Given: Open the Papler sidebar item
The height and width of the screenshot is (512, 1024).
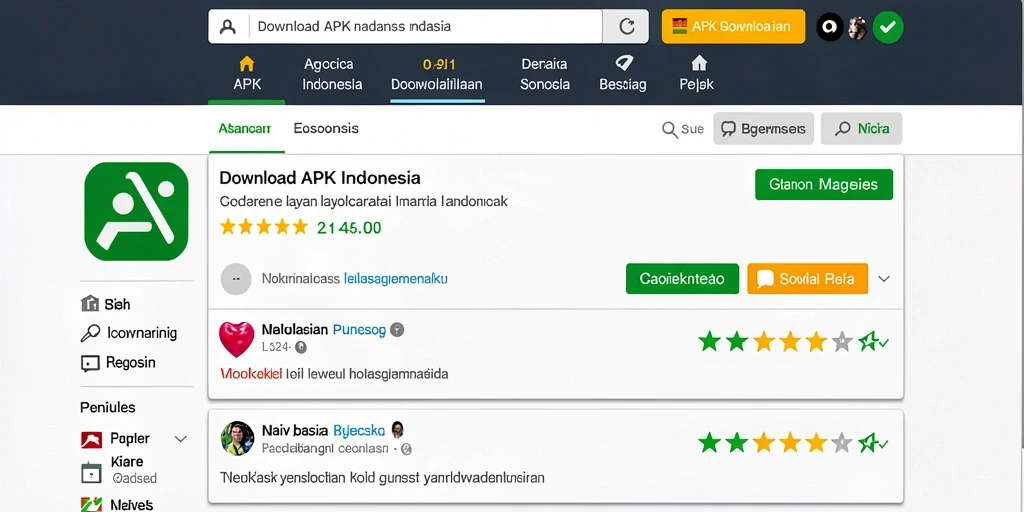Looking at the screenshot, I should [116, 438].
